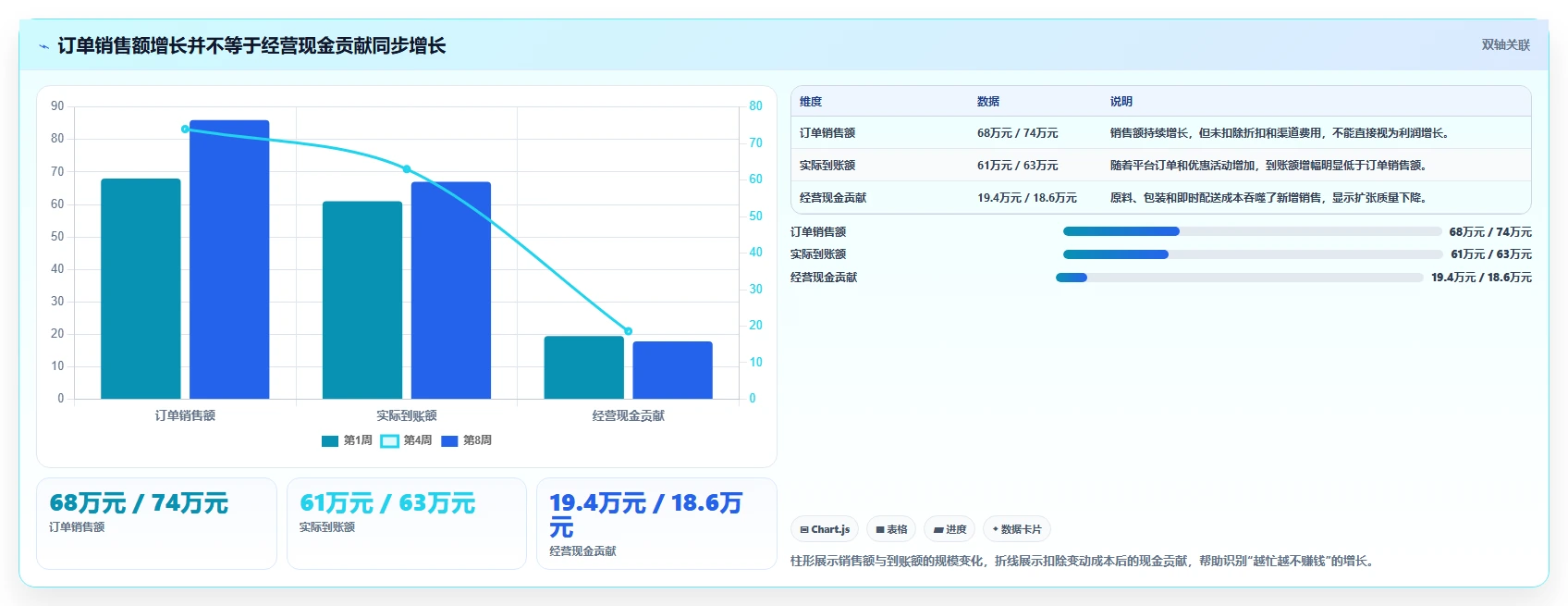Screen dimensions: 1568x606
Task: Click the 进度 tag chip
Action: point(949,529)
